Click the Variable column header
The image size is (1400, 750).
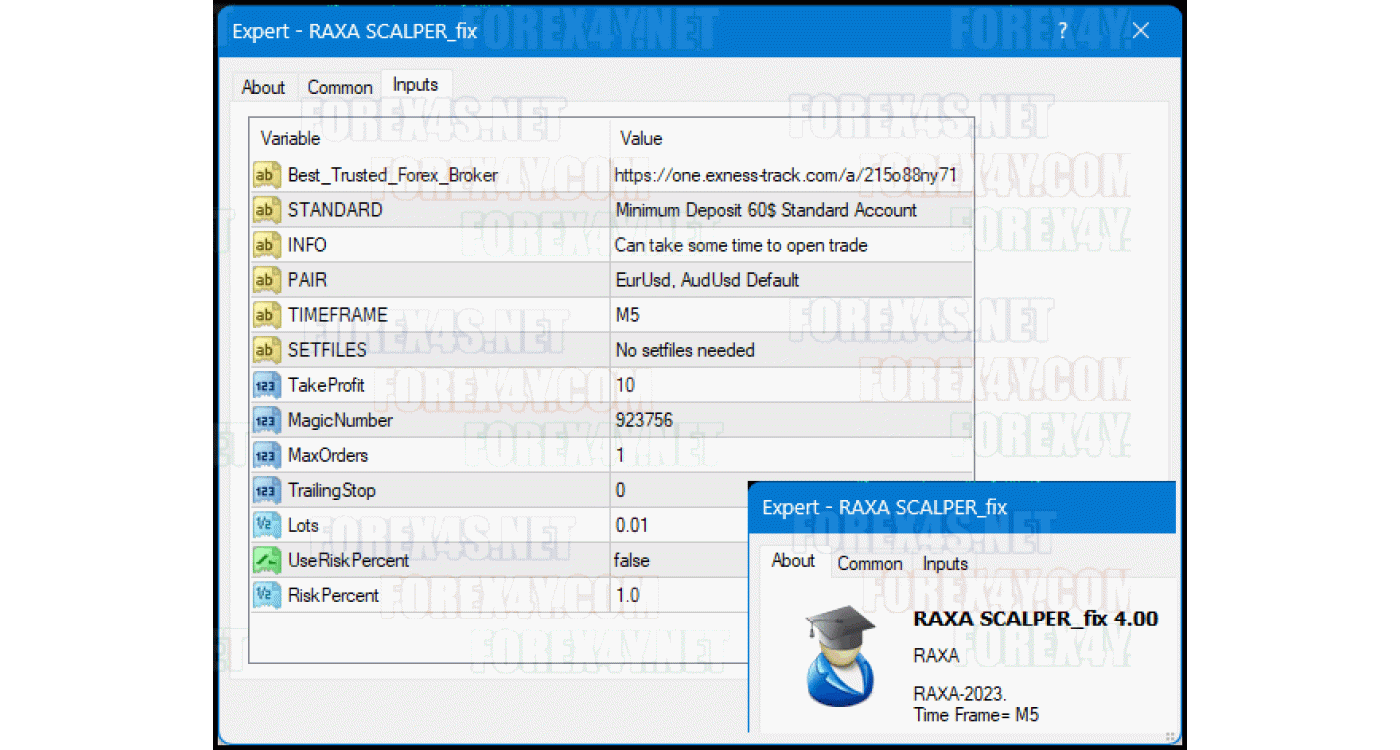290,138
